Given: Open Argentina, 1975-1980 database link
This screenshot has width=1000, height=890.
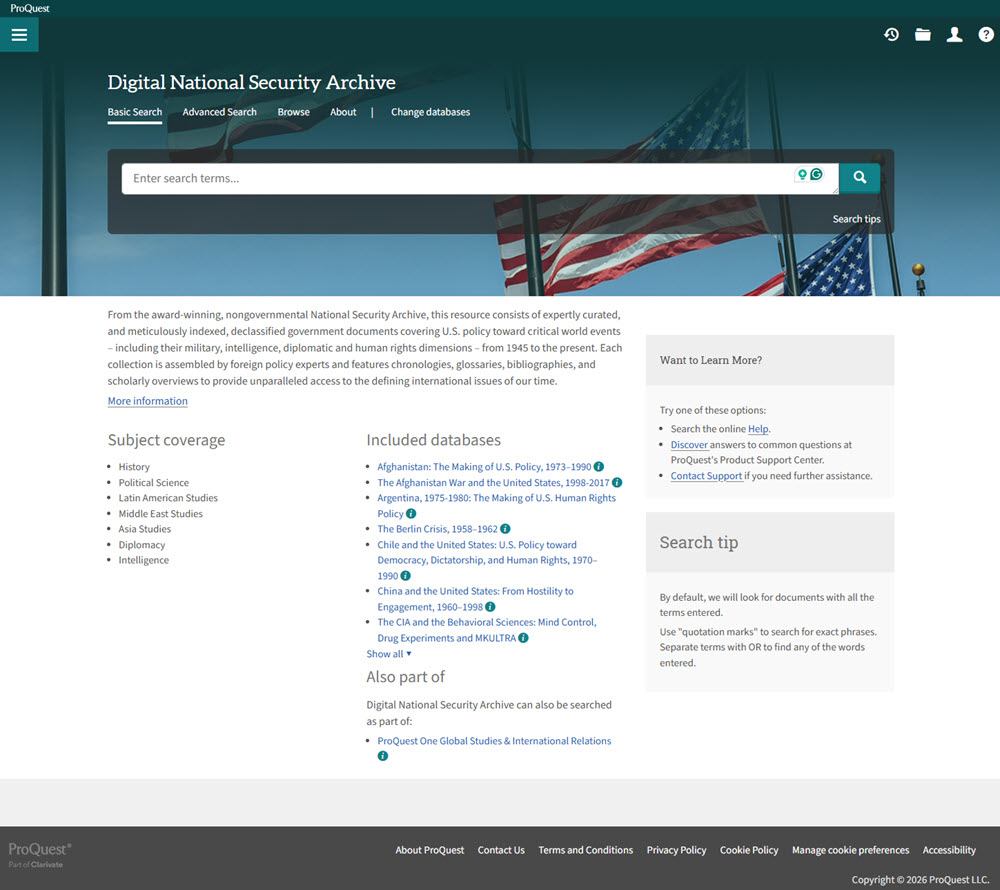Looking at the screenshot, I should pyautogui.click(x=496, y=506).
